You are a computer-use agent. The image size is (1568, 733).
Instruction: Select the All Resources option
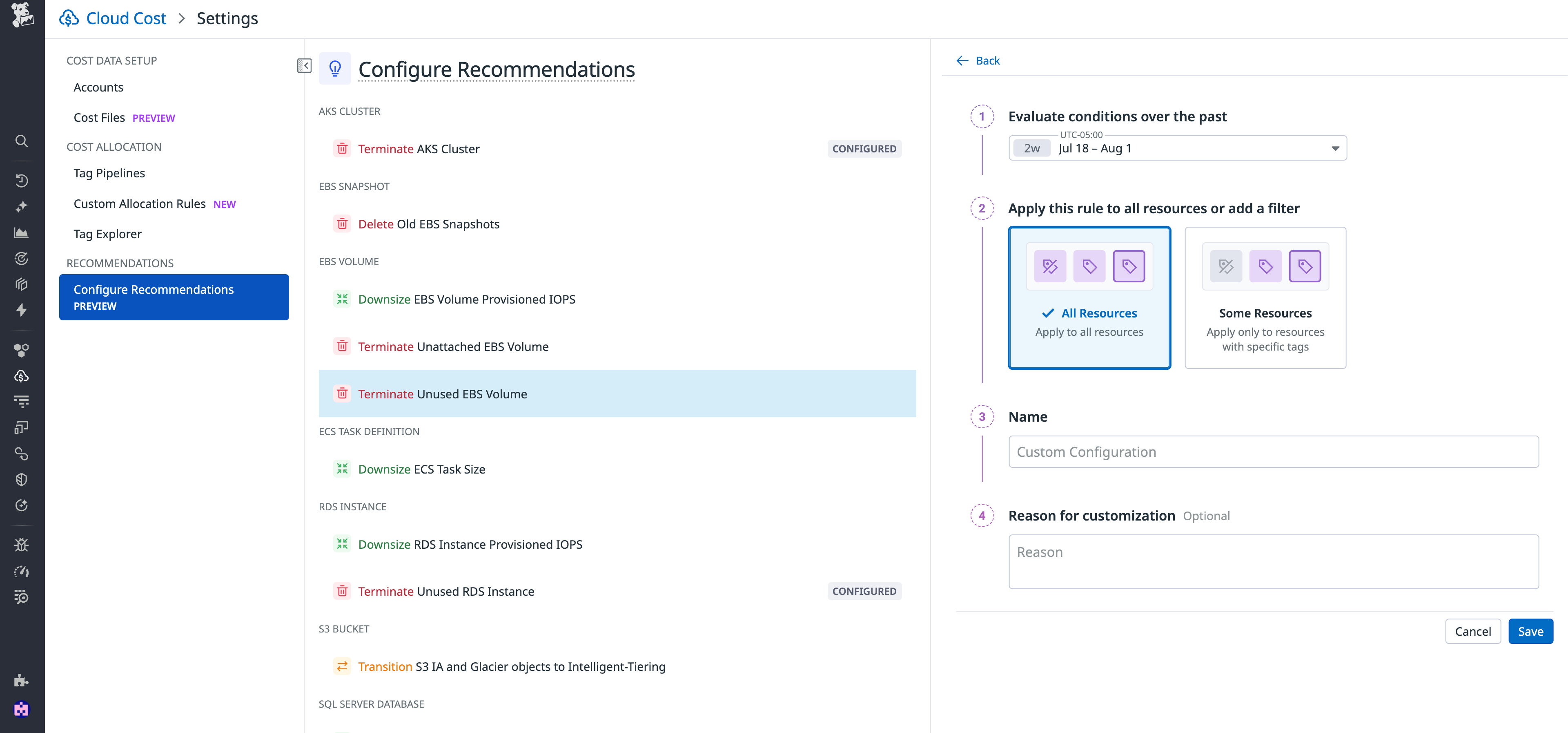pos(1089,298)
